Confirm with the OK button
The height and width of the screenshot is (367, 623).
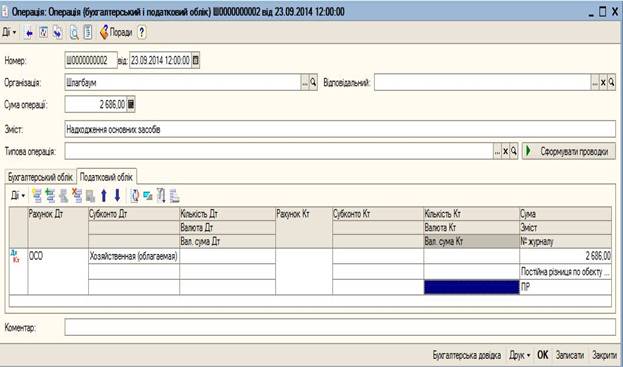click(542, 355)
